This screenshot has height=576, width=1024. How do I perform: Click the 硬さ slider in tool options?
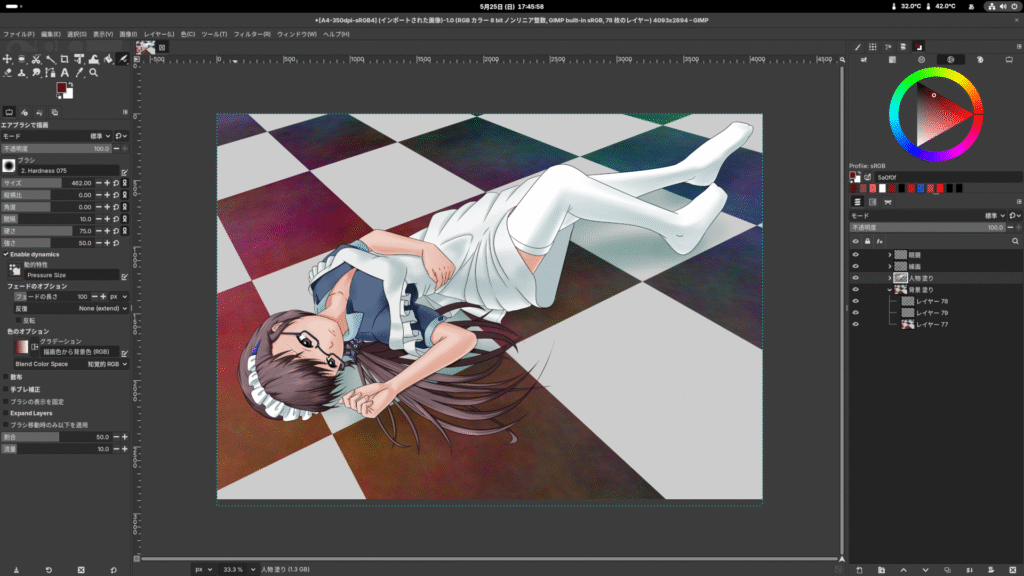47,231
